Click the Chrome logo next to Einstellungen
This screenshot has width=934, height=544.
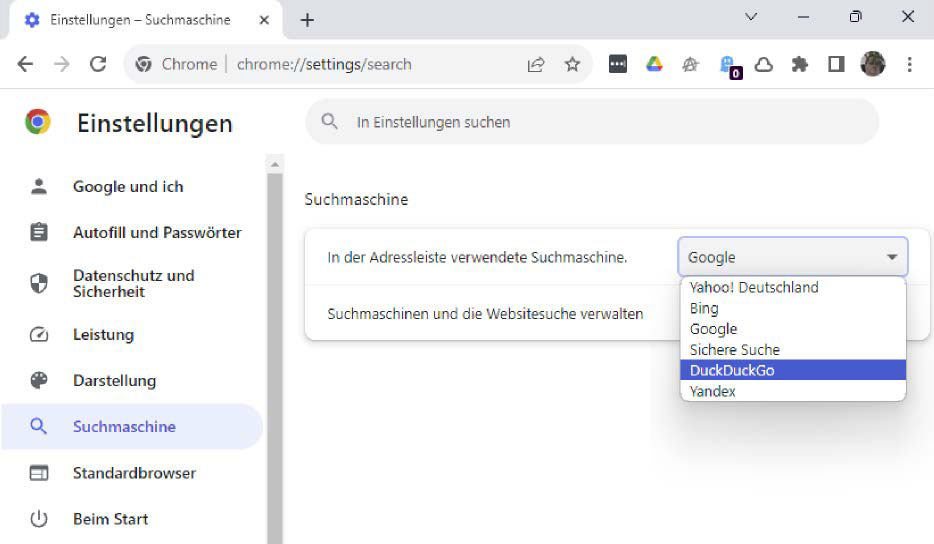(38, 122)
